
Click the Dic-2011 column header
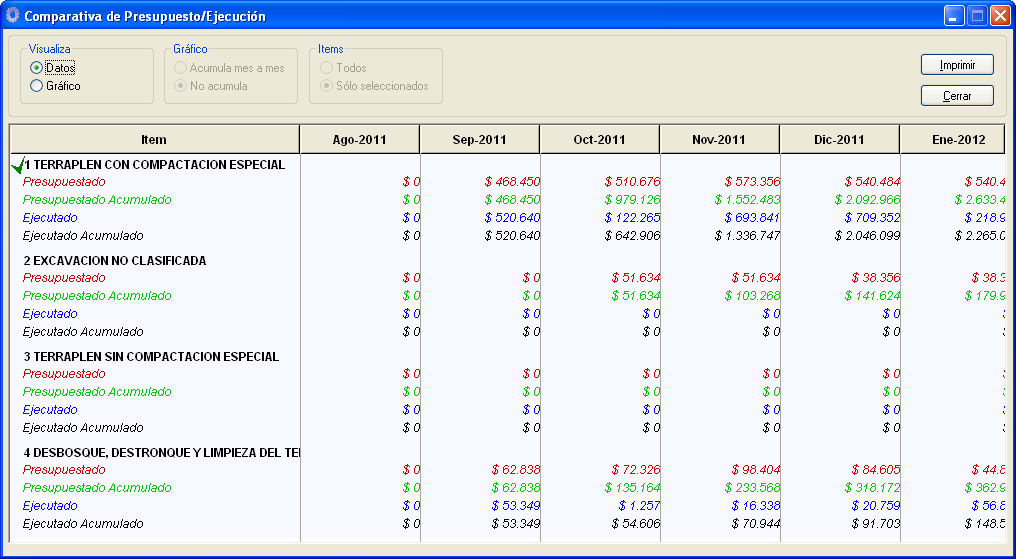tap(839, 140)
